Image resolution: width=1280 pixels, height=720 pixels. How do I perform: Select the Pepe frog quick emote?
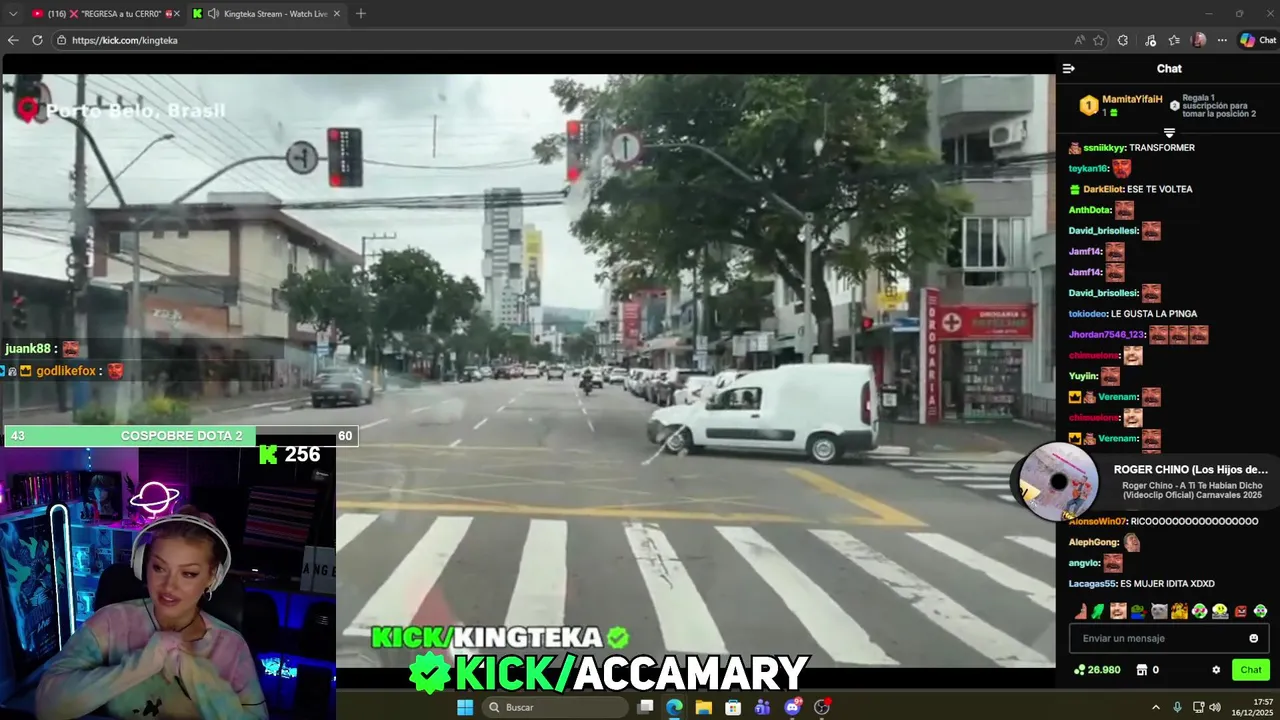click(1138, 611)
